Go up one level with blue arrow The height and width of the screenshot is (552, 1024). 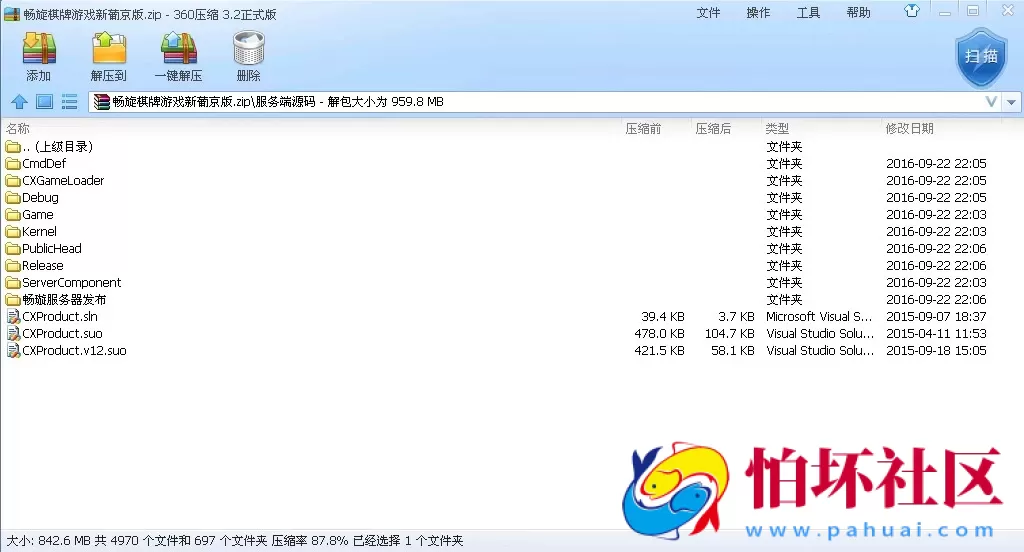(x=20, y=102)
